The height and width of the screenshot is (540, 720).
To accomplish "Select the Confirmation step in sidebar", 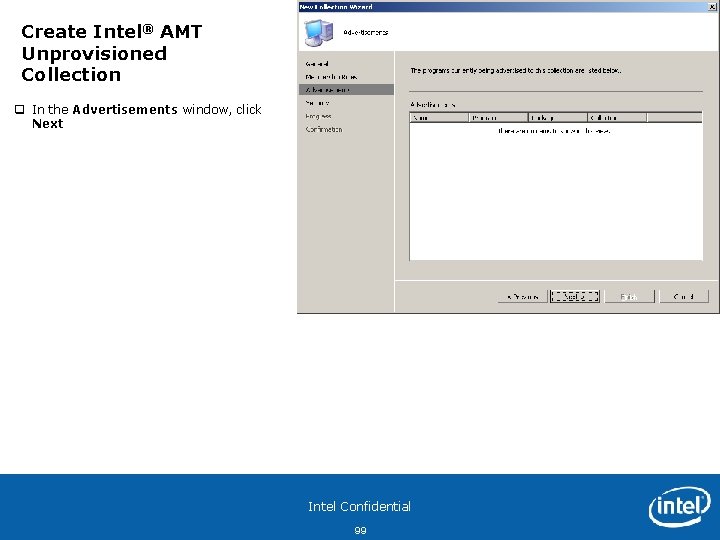I will click(x=324, y=129).
